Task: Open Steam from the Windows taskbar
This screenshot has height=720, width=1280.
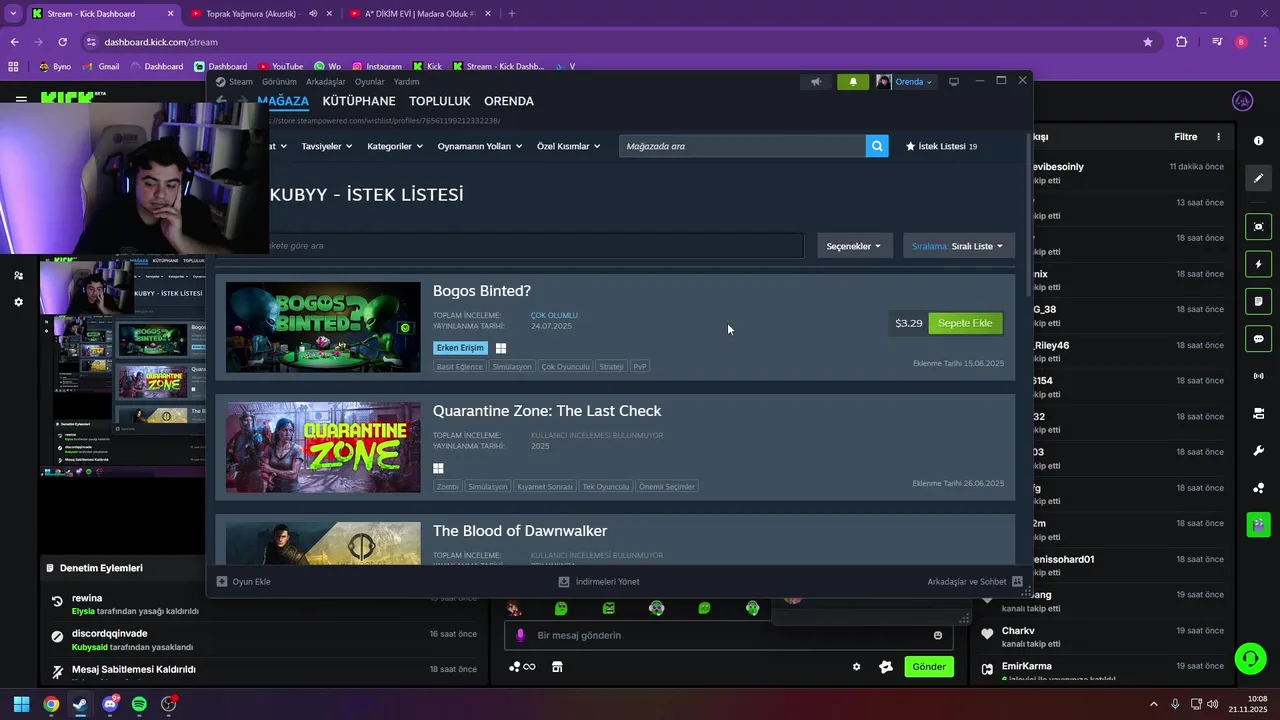Action: click(80, 704)
